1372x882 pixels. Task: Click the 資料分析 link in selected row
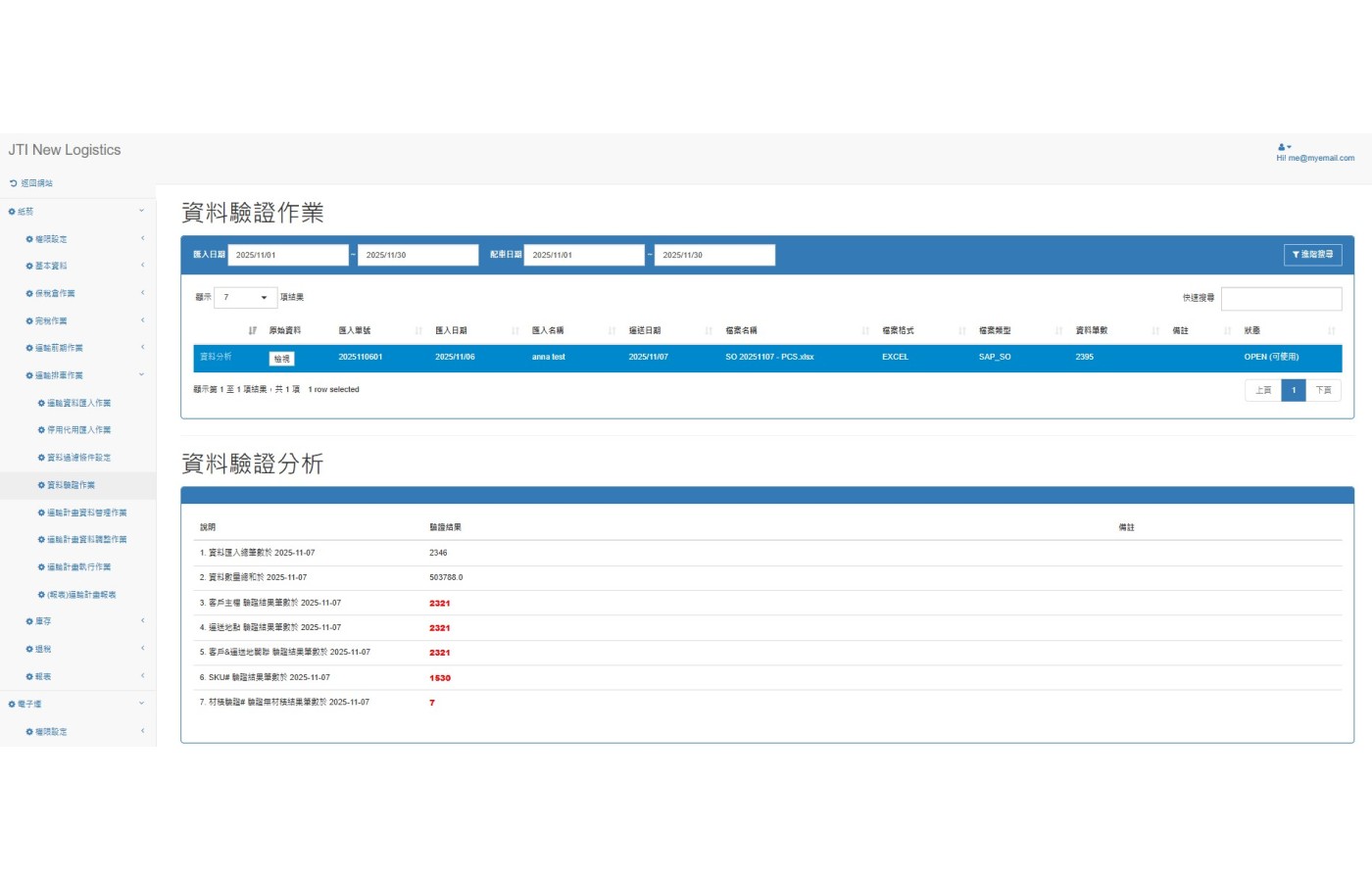(x=216, y=357)
